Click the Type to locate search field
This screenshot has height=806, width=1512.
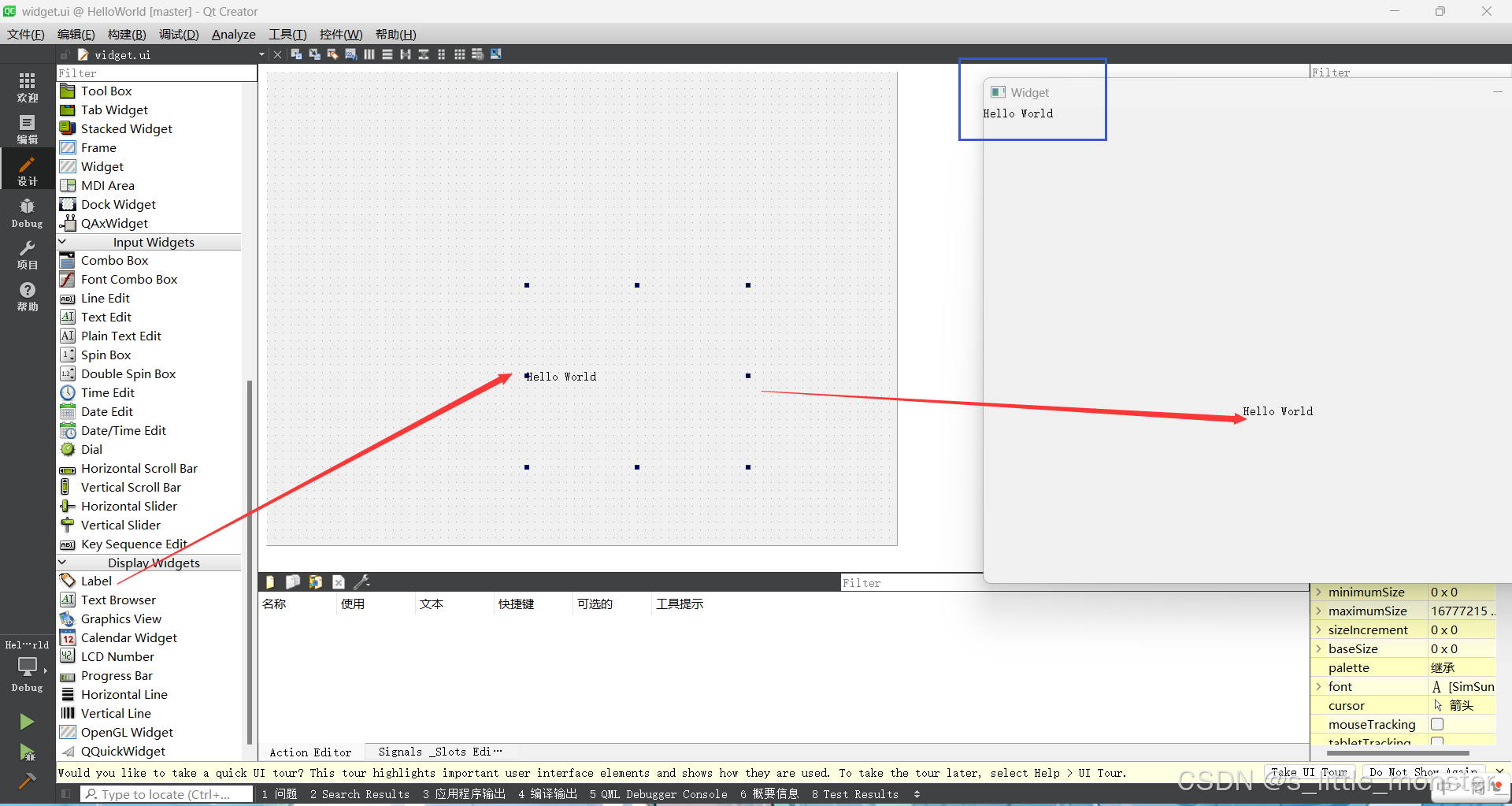point(167,794)
